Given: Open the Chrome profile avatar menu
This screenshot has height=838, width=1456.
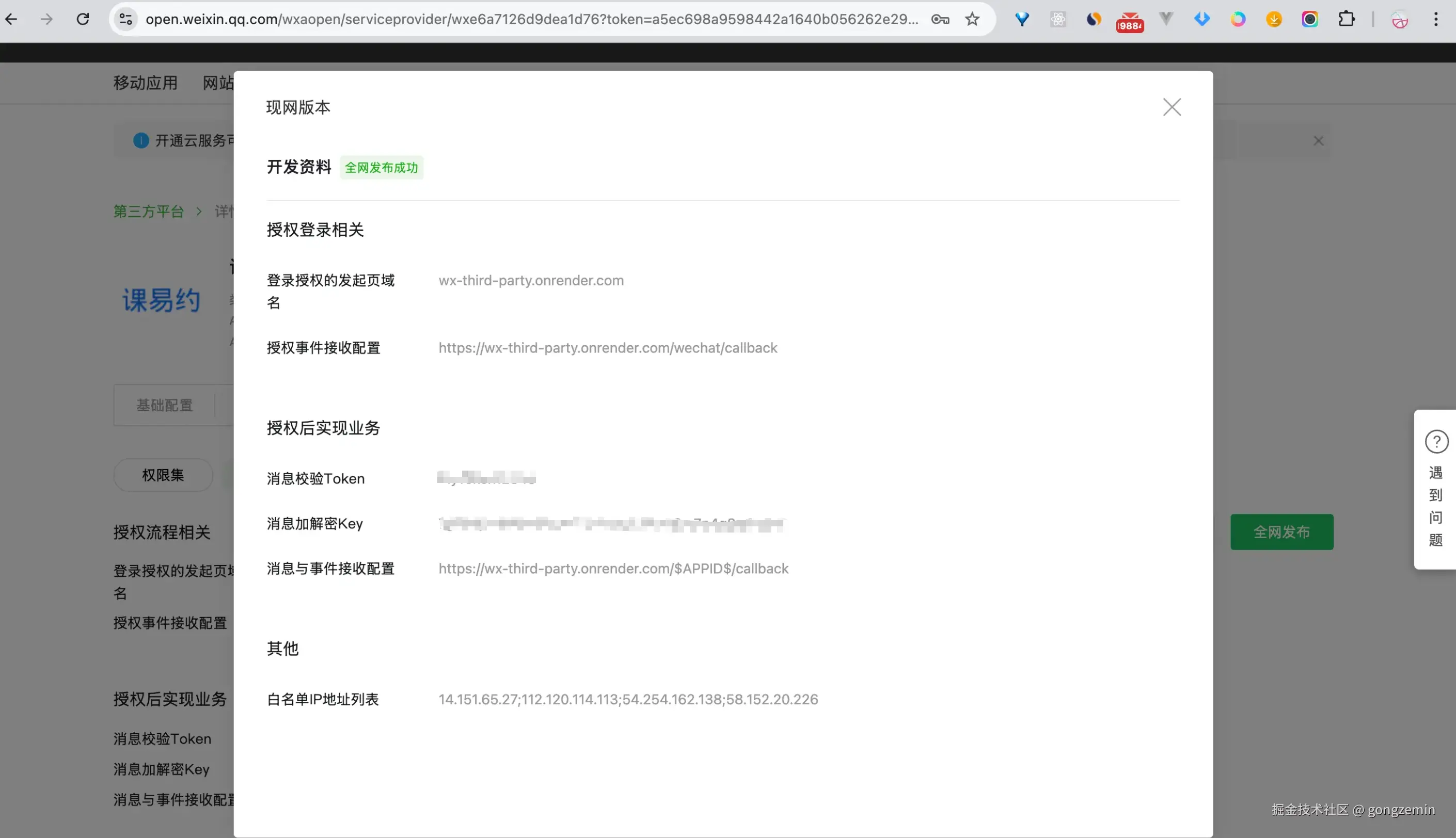Looking at the screenshot, I should (x=1400, y=20).
